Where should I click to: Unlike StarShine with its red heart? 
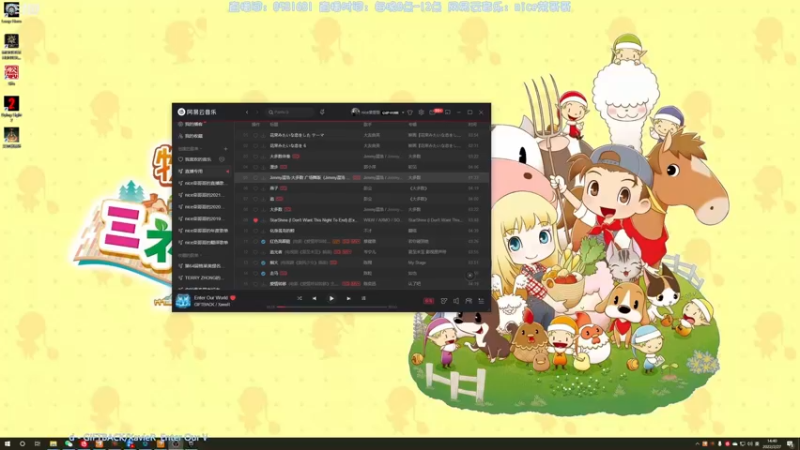click(256, 220)
